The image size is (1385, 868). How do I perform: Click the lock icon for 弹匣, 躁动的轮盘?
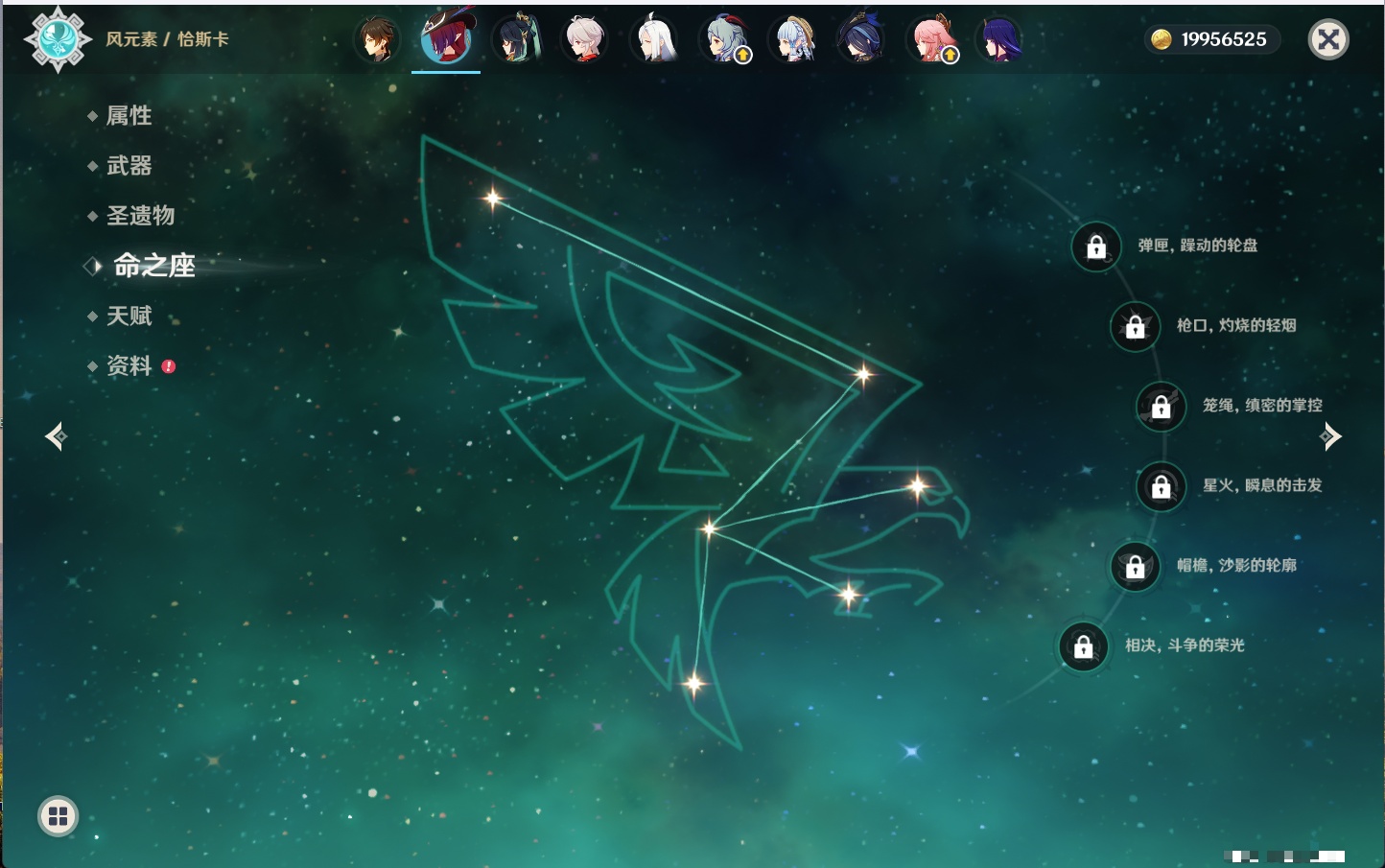(x=1096, y=246)
